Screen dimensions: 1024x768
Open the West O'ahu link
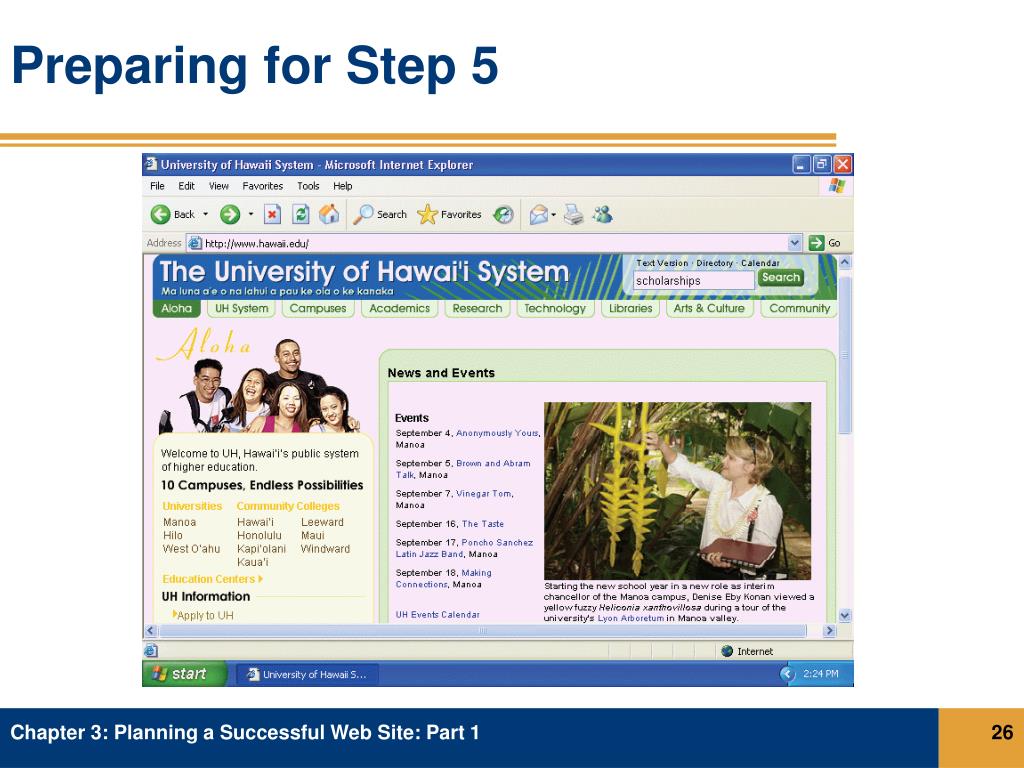191,549
